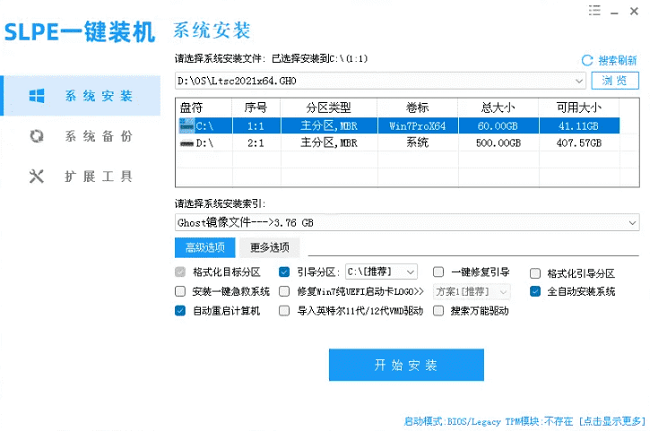
Task: Click the refresh icon next to 搜索刷新
Action: [x=587, y=61]
